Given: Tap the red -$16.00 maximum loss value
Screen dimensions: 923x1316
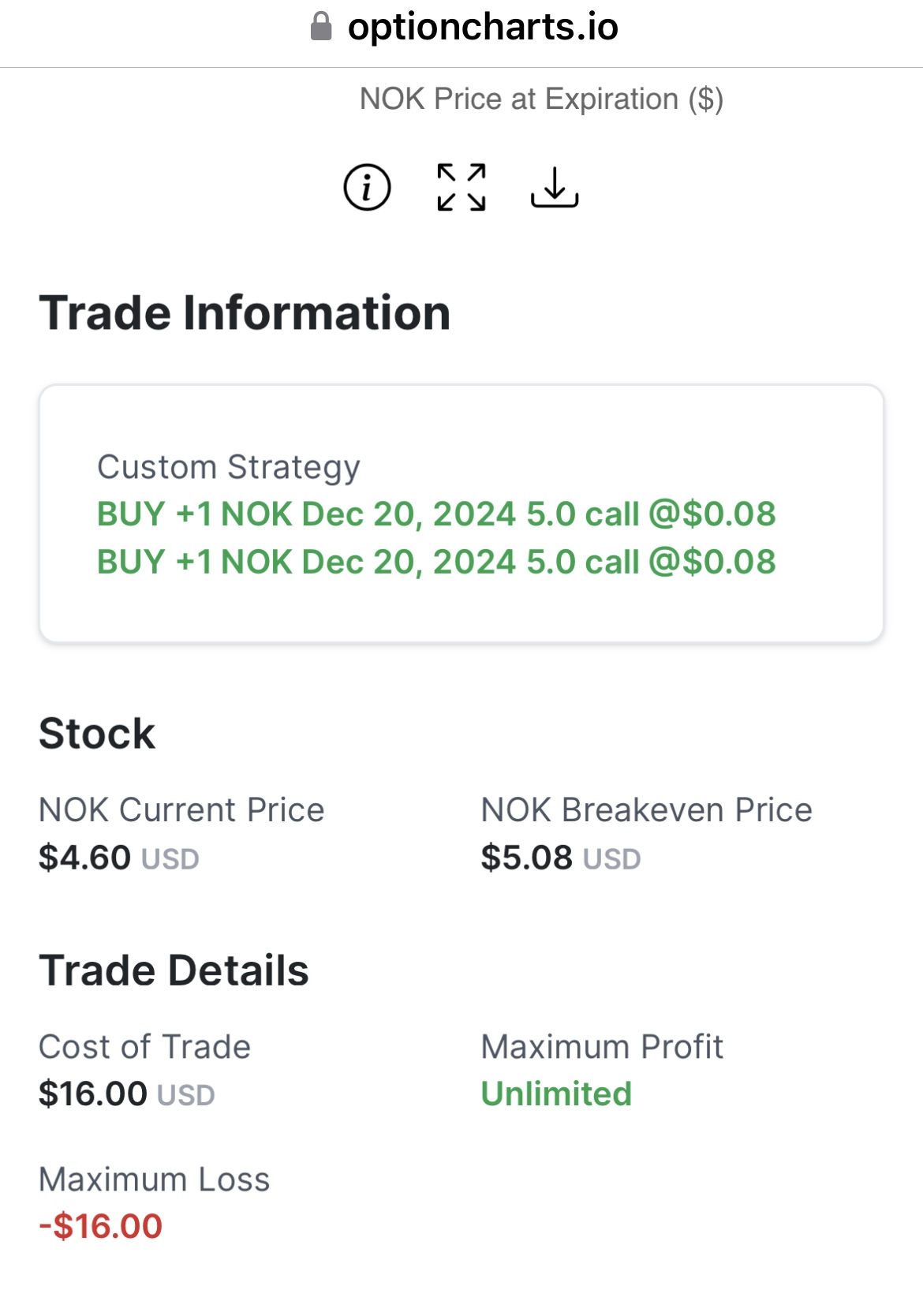Looking at the screenshot, I should [x=101, y=1227].
